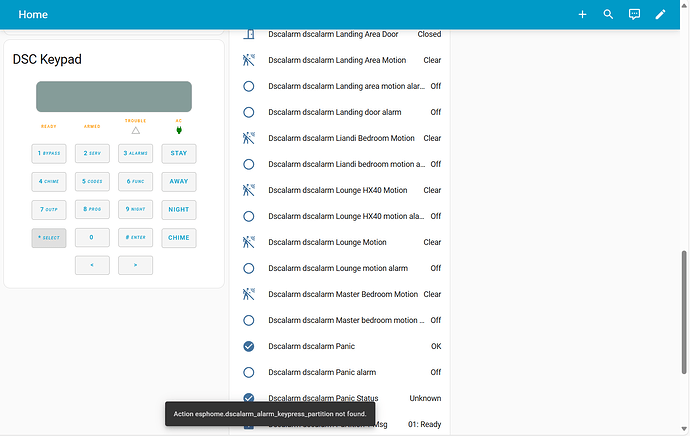Click the door icon of Landing Area Door
690x436 pixels.
pos(249,34)
